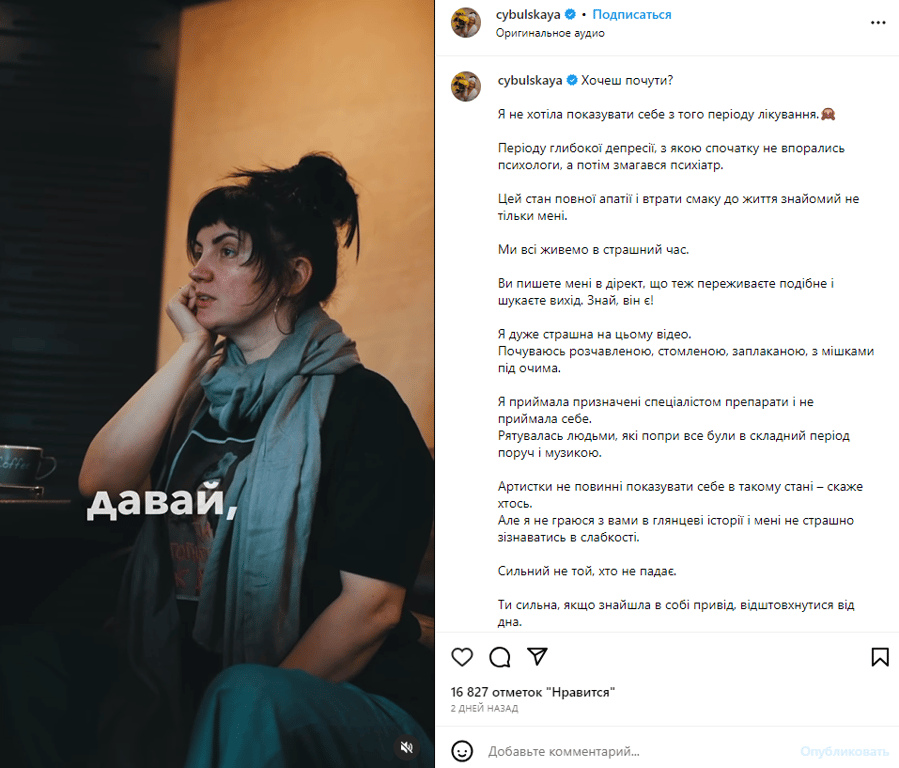This screenshot has width=899, height=768.
Task: Click the Опубликовать post comment button
Action: pyautogui.click(x=844, y=751)
